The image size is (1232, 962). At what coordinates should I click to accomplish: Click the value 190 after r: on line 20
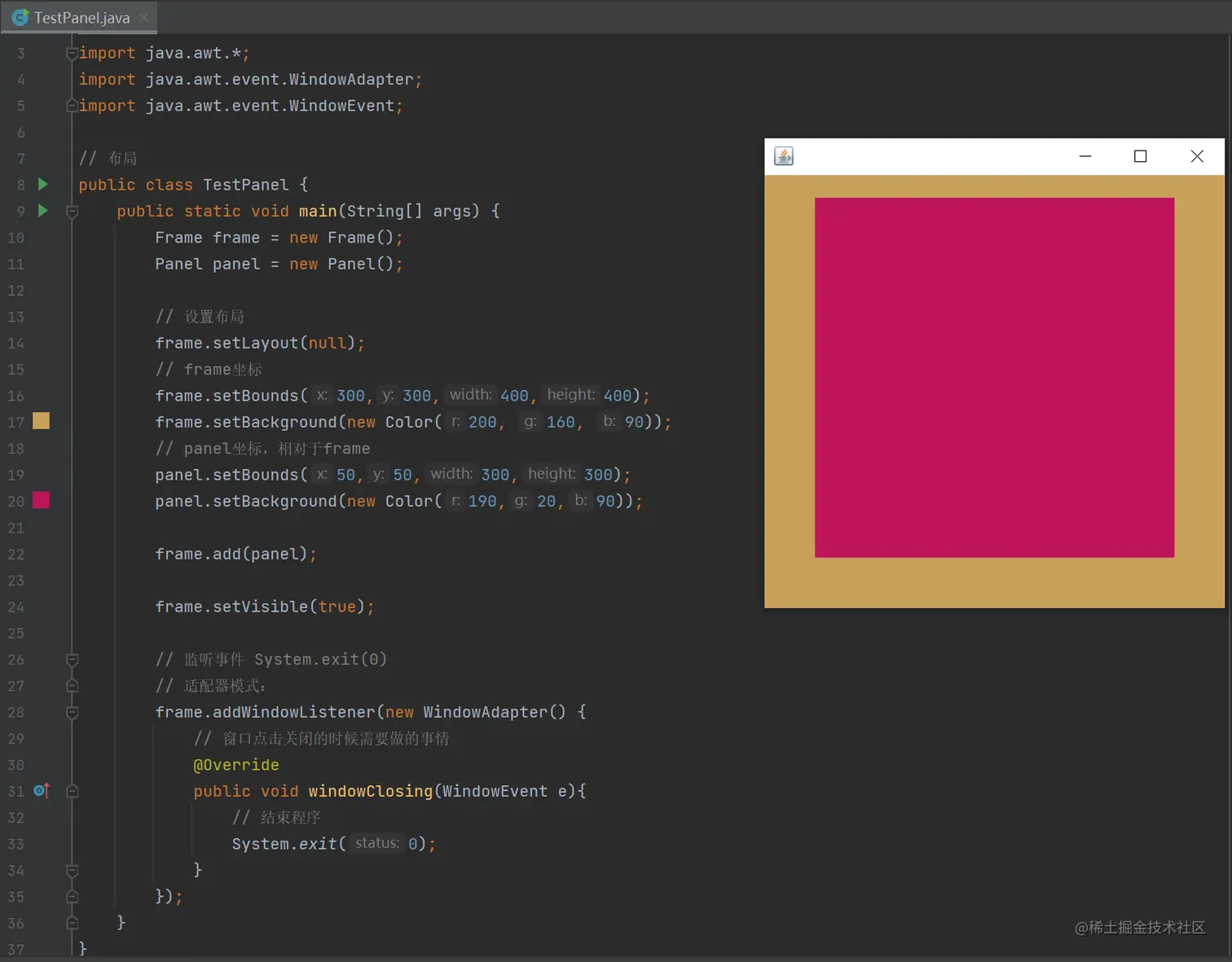tap(482, 501)
